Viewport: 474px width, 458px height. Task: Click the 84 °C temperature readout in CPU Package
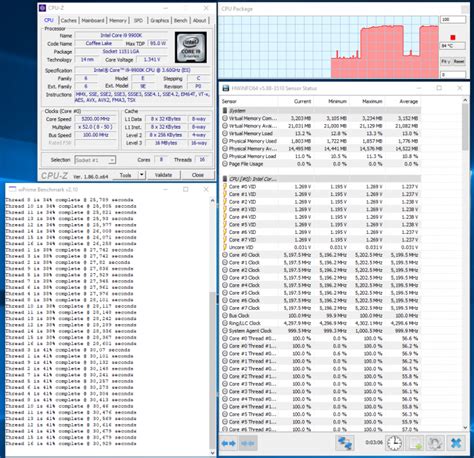click(453, 46)
